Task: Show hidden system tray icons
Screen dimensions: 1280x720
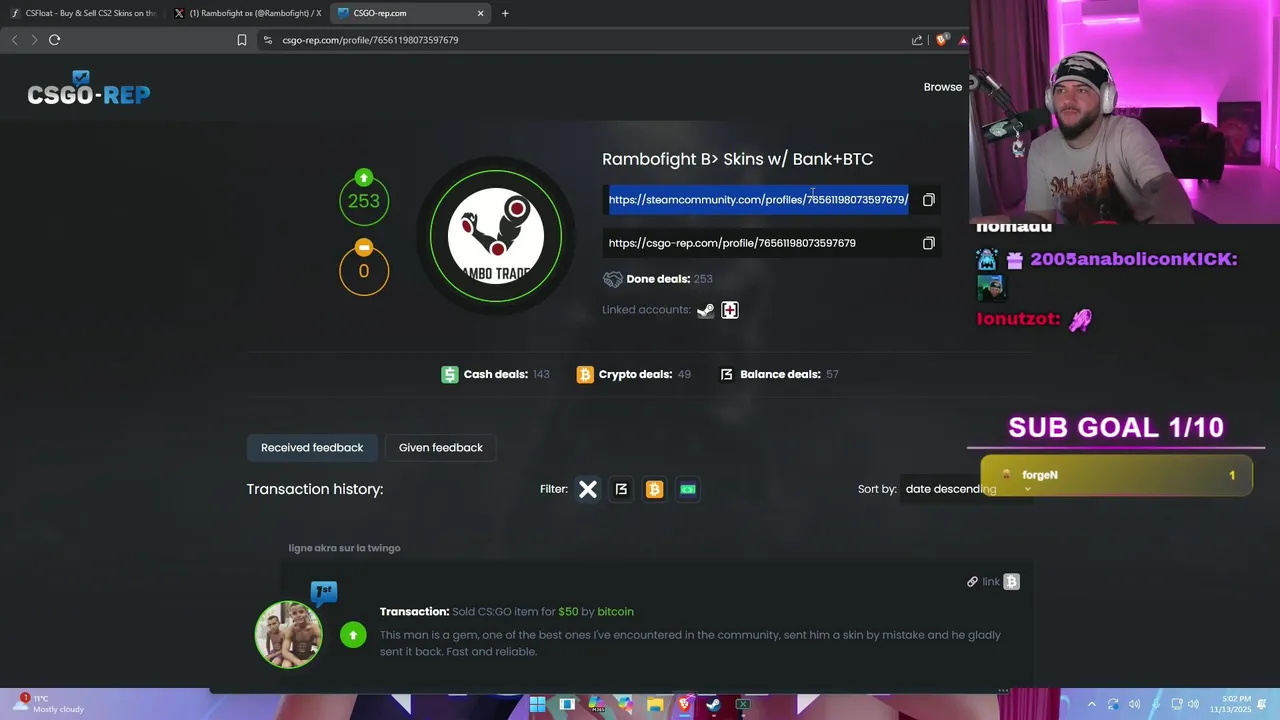Action: (x=1091, y=705)
